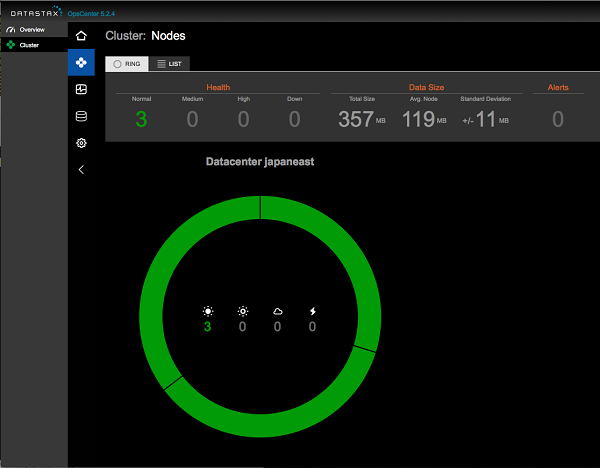Select Cluster in left navigation

pyautogui.click(x=29, y=45)
